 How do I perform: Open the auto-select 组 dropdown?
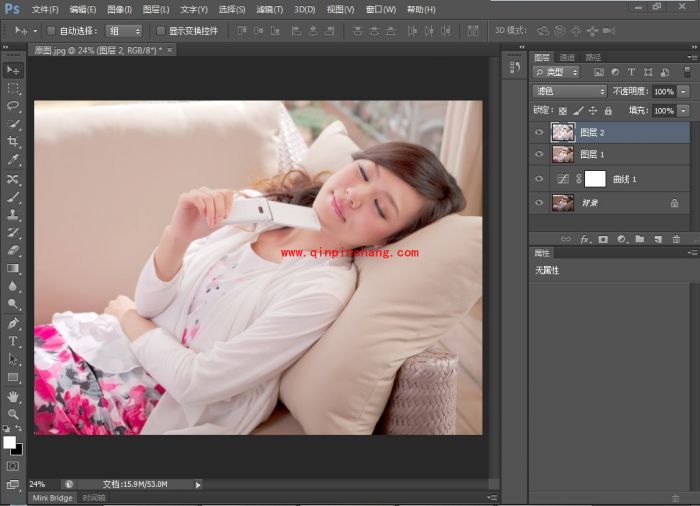pyautogui.click(x=123, y=31)
